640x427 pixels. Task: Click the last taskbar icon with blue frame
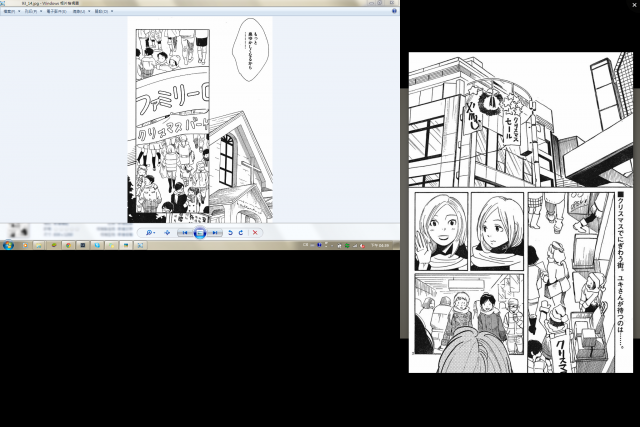140,245
